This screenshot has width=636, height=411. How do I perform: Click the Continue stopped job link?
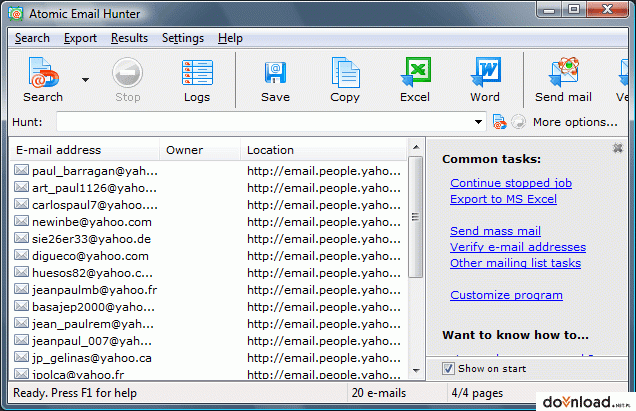[511, 183]
